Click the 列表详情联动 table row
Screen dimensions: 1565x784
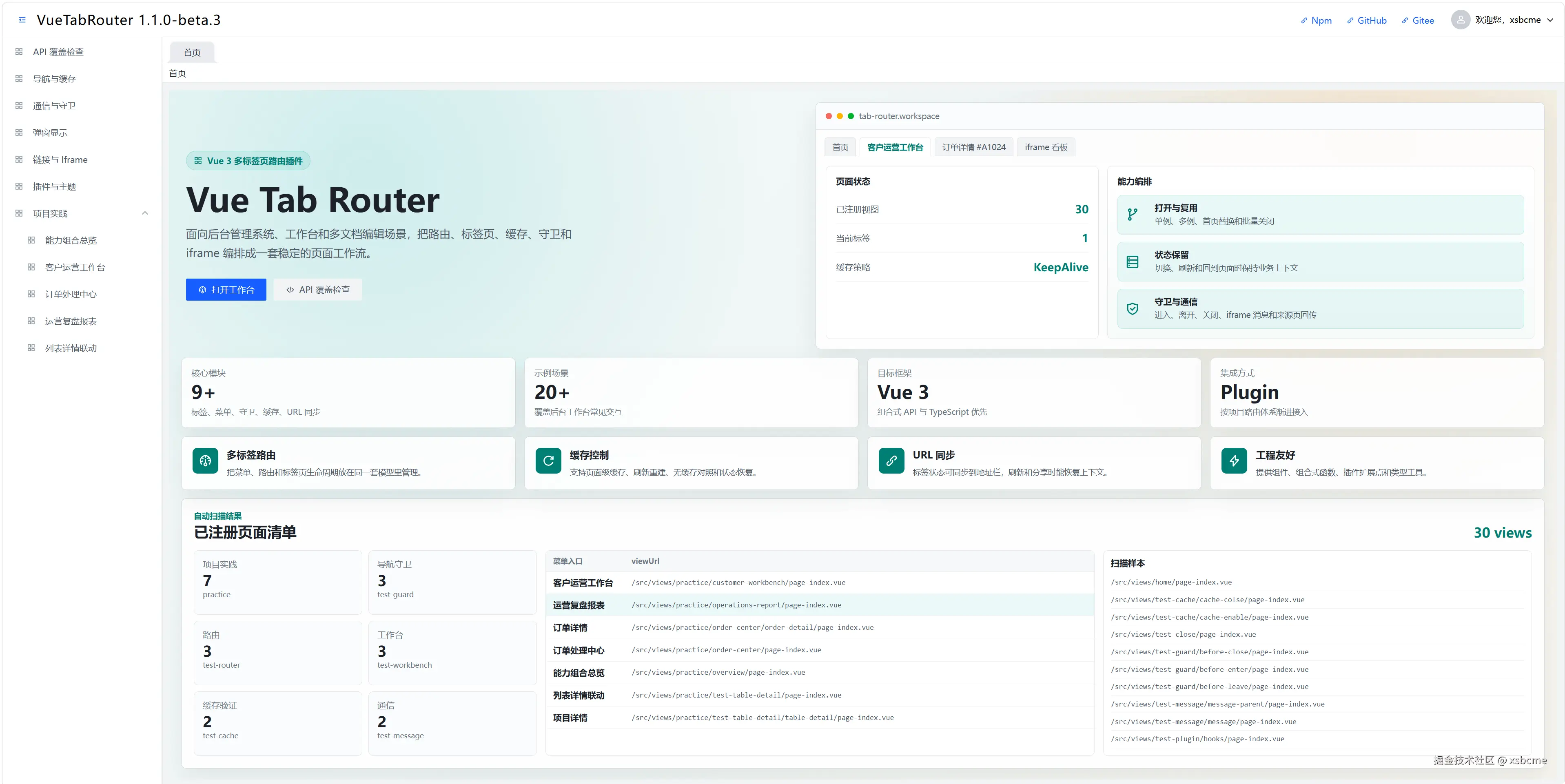pos(820,695)
